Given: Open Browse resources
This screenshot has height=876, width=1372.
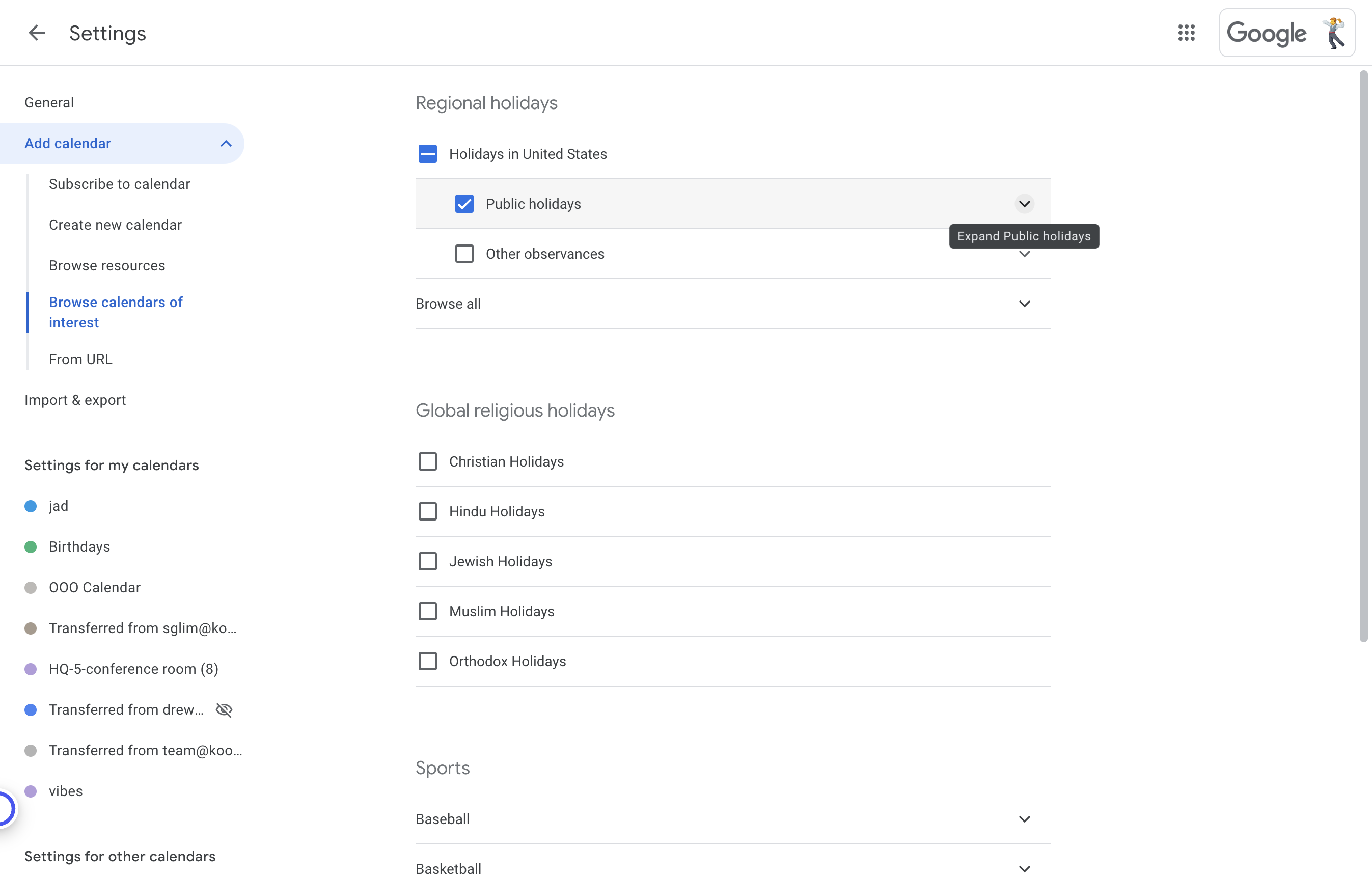Looking at the screenshot, I should coord(107,265).
